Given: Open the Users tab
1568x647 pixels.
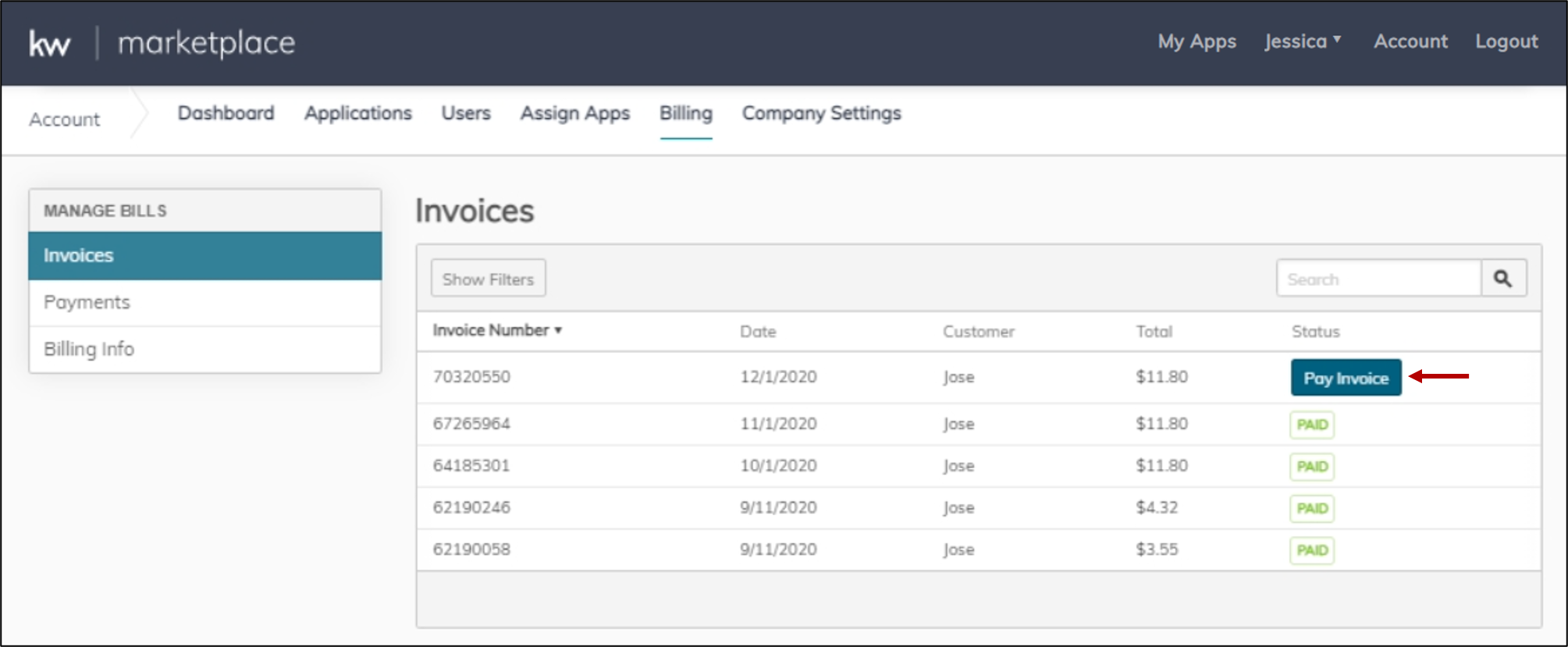Looking at the screenshot, I should [x=466, y=113].
